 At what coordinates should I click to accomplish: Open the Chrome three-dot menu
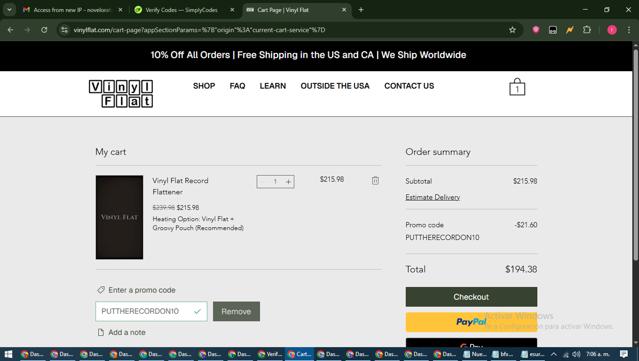[x=629, y=30]
